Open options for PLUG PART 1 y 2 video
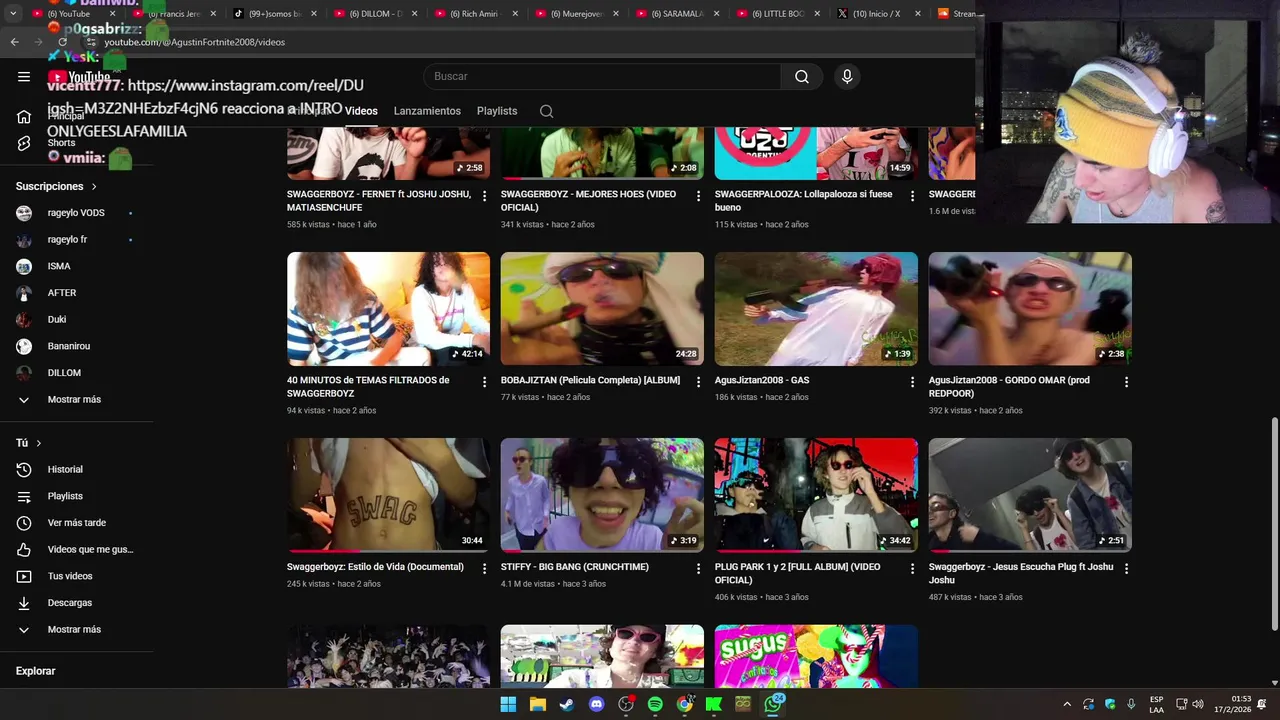This screenshot has width=1280, height=720. coord(912,568)
